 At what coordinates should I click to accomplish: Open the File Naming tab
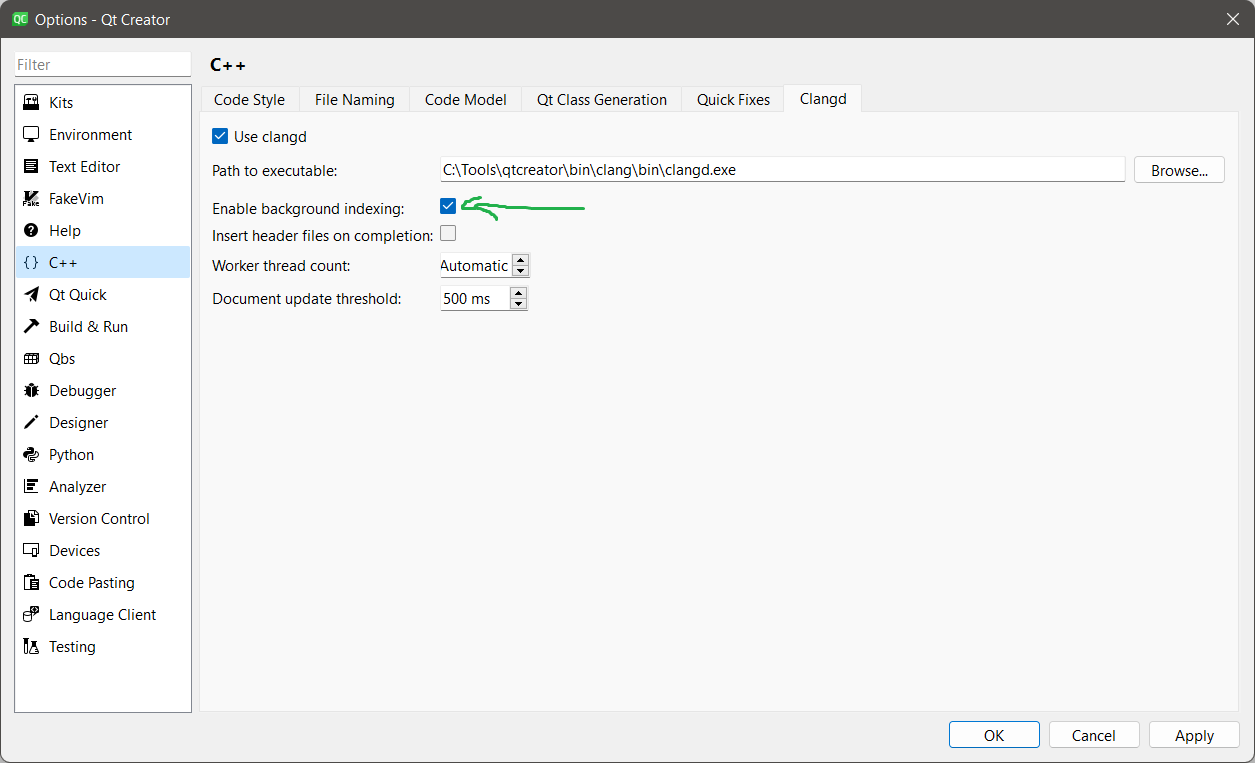coord(354,99)
